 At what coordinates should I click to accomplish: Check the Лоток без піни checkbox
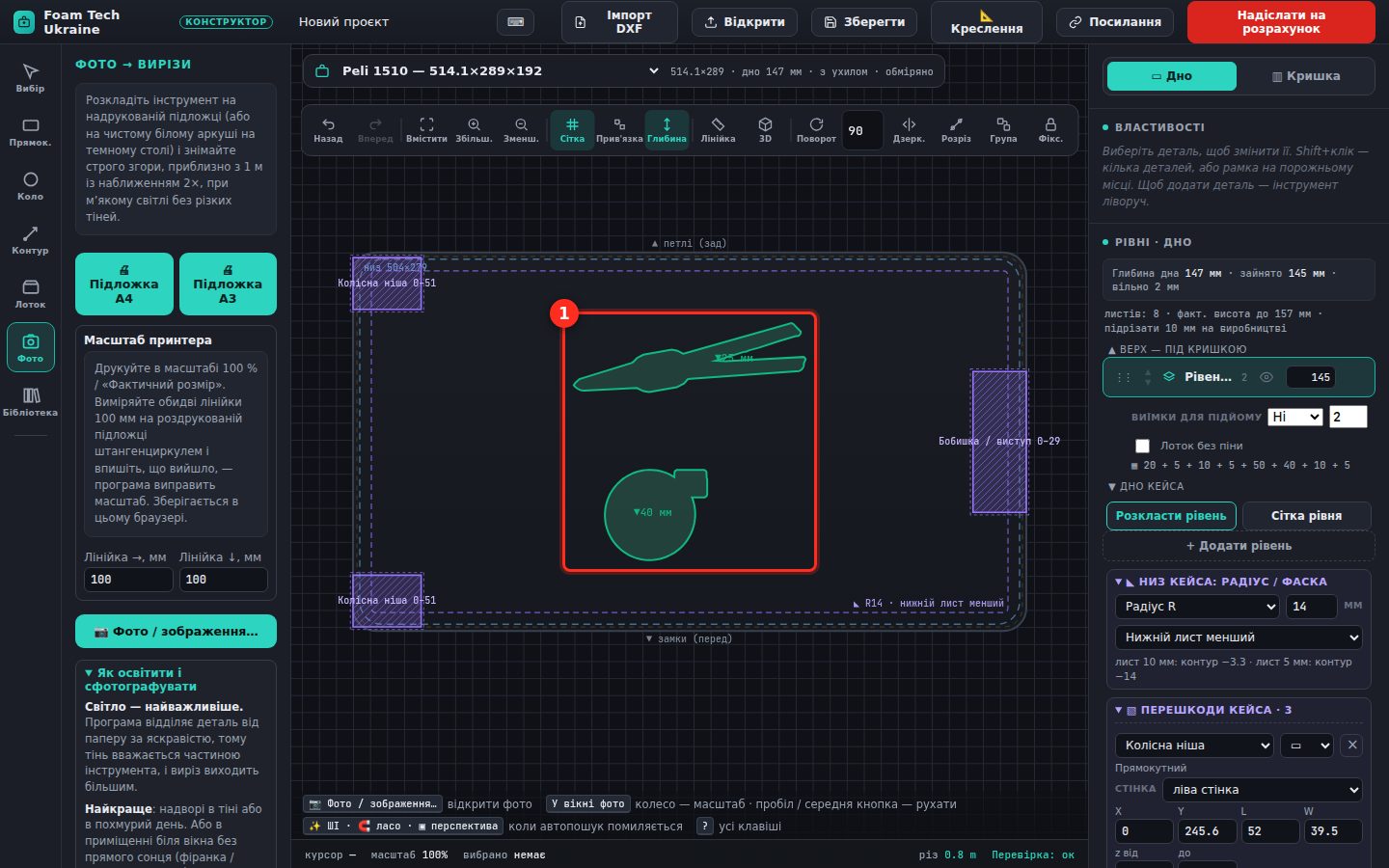point(1142,446)
